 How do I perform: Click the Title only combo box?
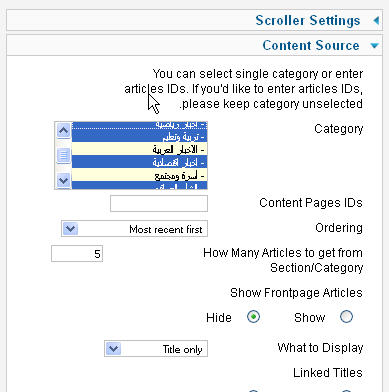[x=156, y=349]
